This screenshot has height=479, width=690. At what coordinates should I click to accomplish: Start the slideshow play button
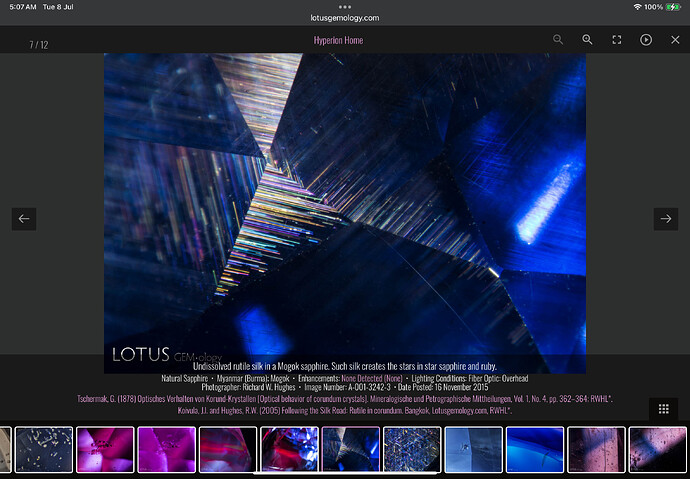[646, 40]
